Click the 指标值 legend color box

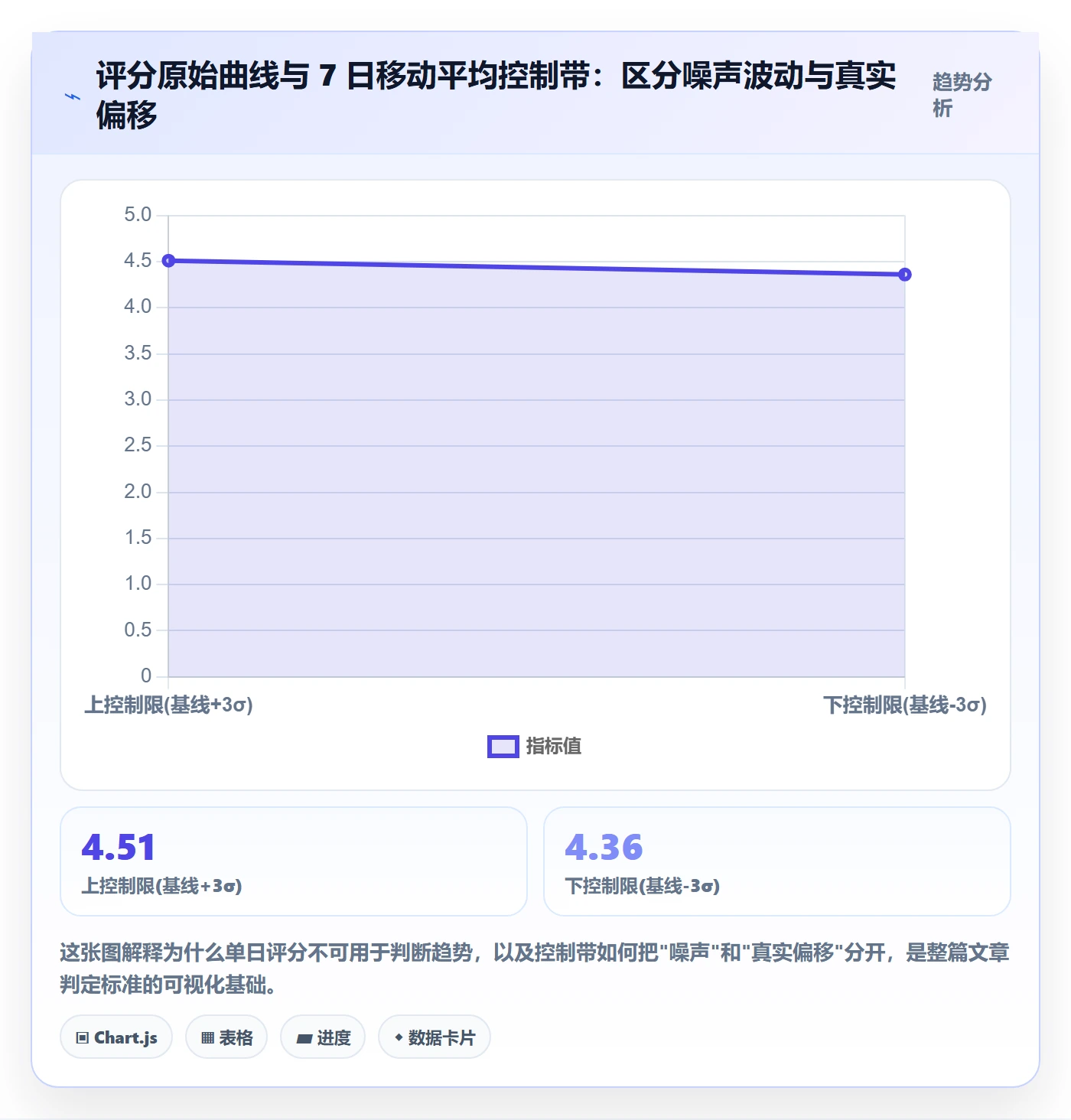point(503,747)
